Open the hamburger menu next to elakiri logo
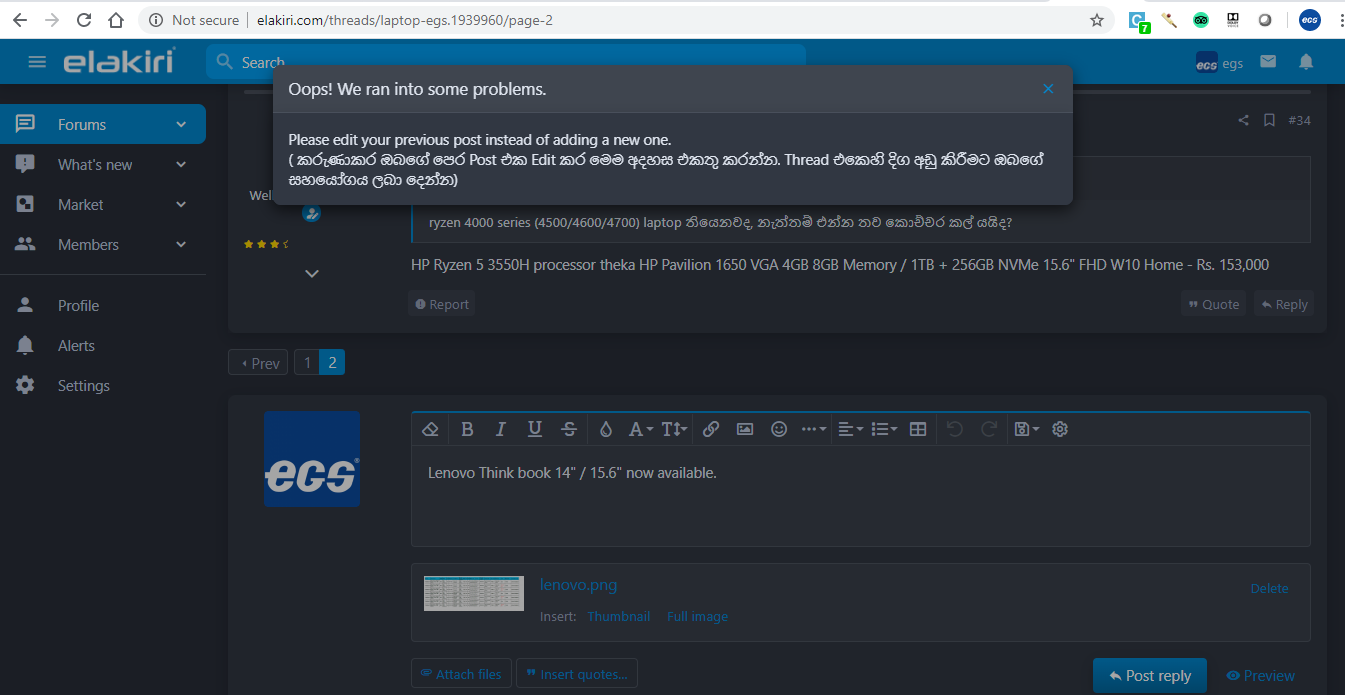This screenshot has height=695, width=1345. (37, 62)
